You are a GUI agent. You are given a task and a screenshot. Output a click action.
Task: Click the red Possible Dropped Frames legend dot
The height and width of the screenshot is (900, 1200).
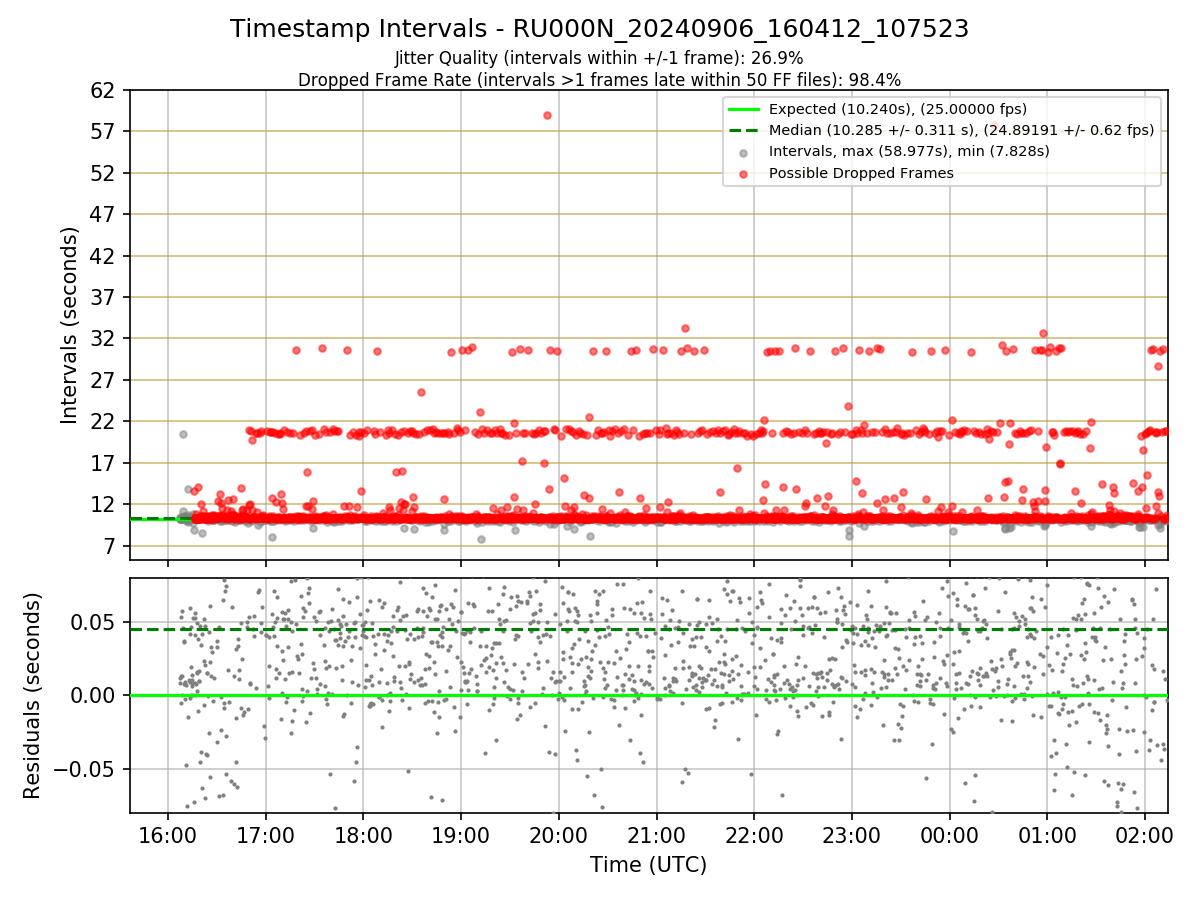coord(744,173)
